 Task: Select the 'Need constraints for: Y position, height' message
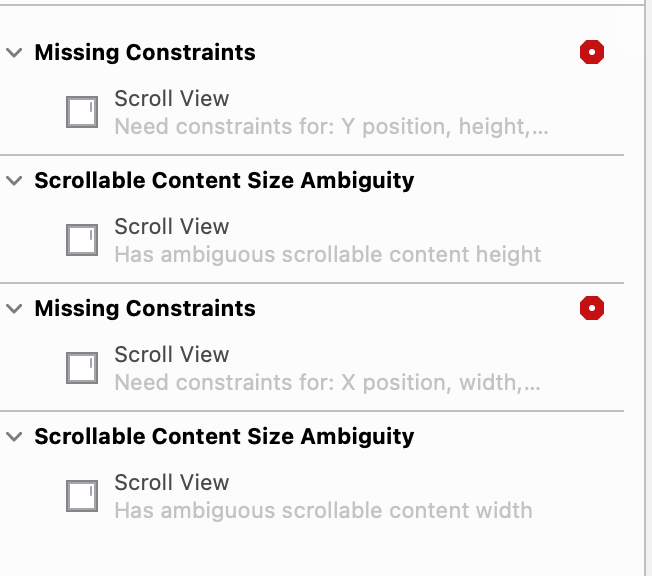tap(331, 126)
